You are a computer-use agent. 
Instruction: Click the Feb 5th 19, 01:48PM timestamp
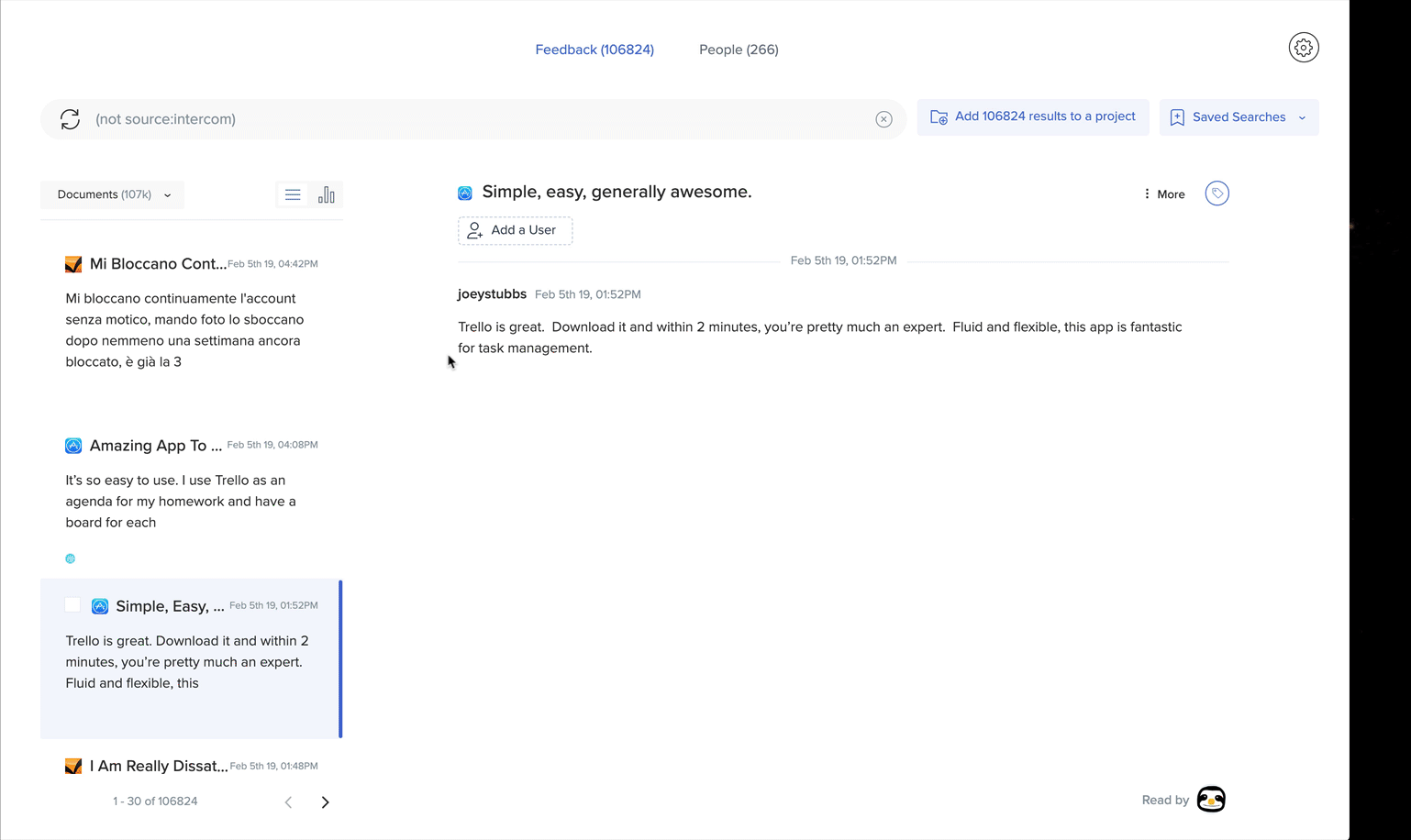tap(274, 766)
